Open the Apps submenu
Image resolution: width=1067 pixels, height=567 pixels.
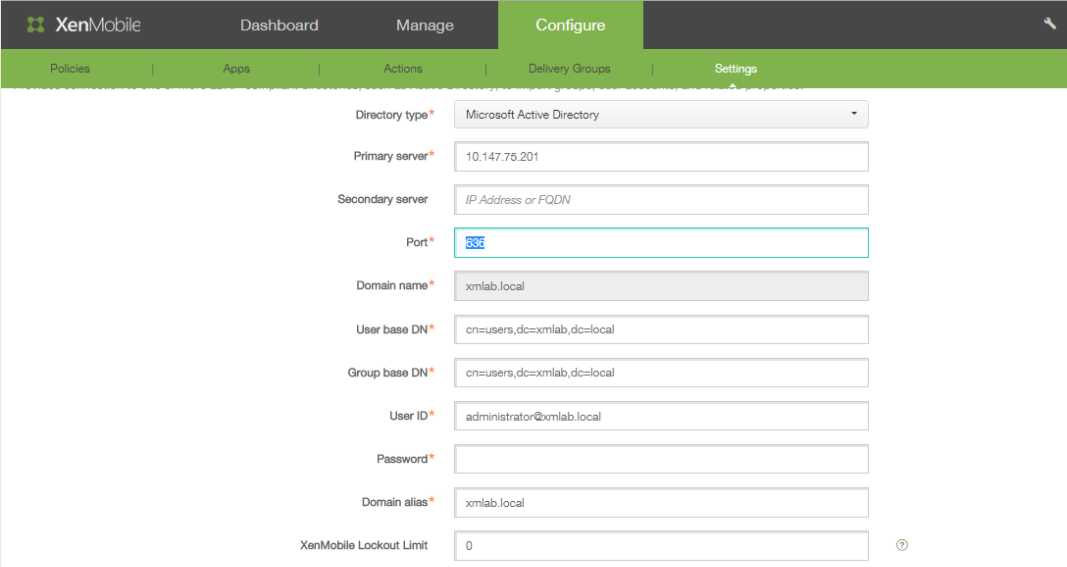[x=236, y=69]
